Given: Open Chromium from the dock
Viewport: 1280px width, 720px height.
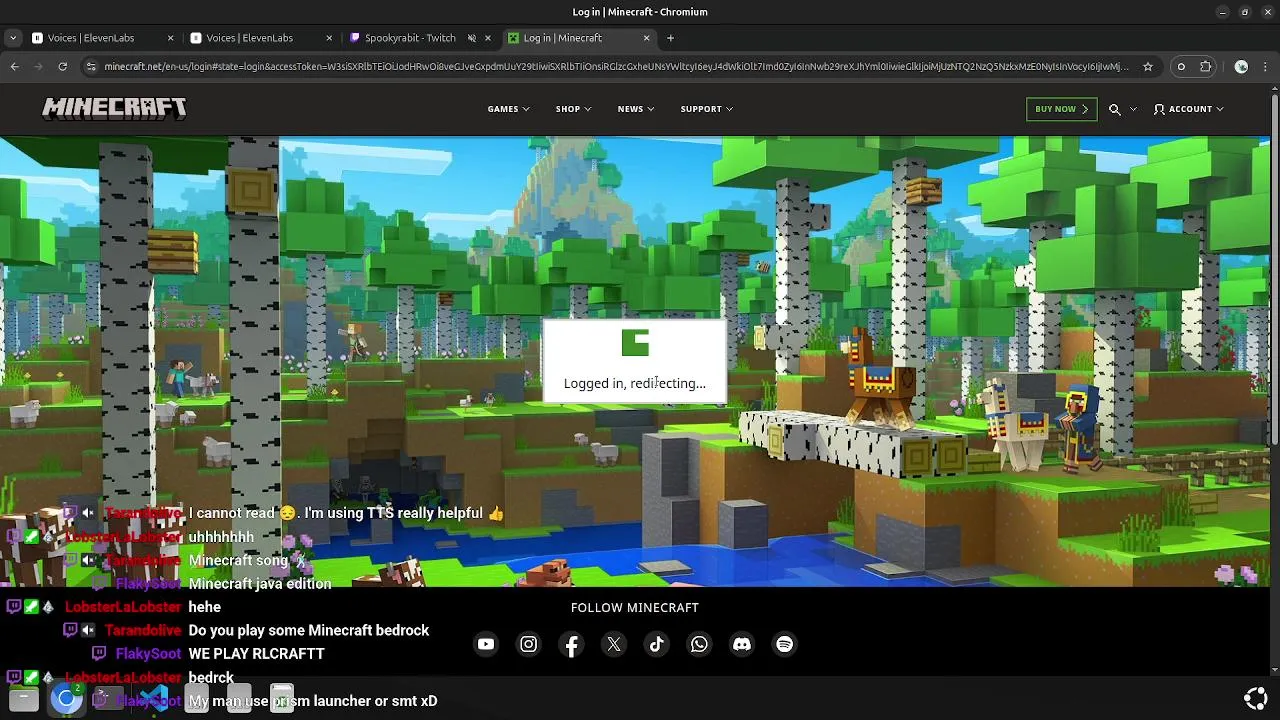Looking at the screenshot, I should 66,698.
